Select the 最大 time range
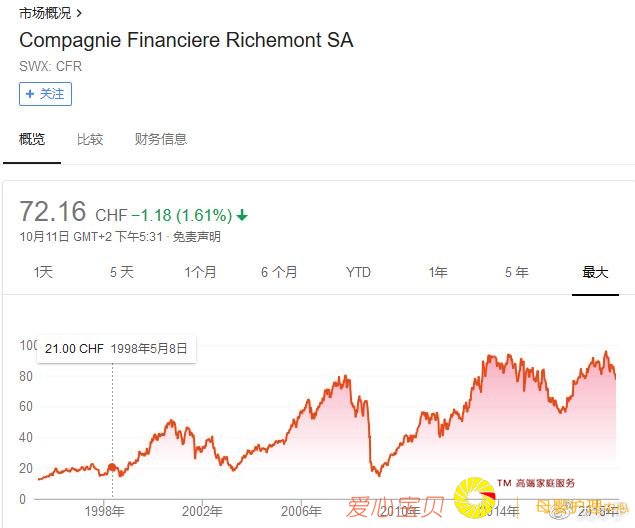Screen dimensions: 635x528 point(595,272)
